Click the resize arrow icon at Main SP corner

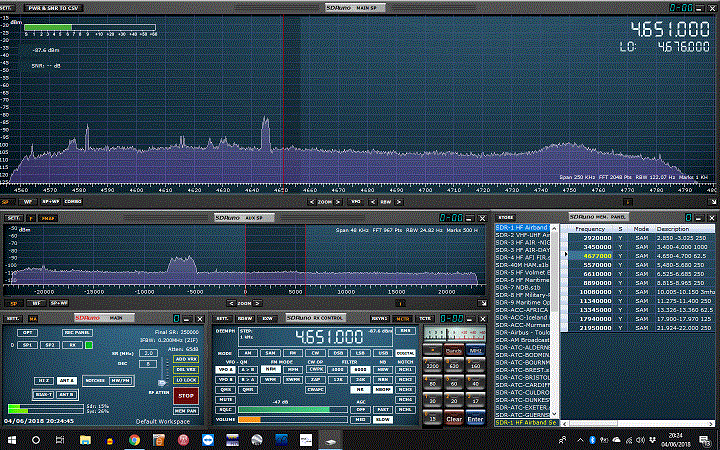712,202
